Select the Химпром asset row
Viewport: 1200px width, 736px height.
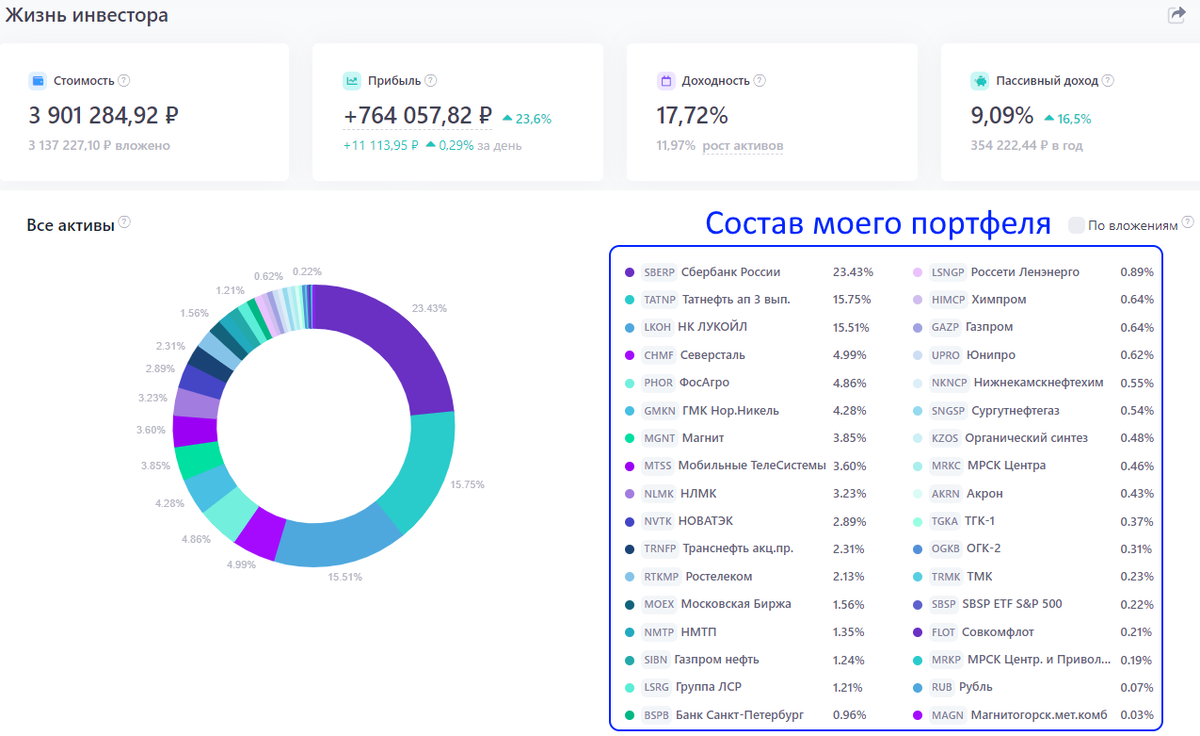coord(1033,299)
